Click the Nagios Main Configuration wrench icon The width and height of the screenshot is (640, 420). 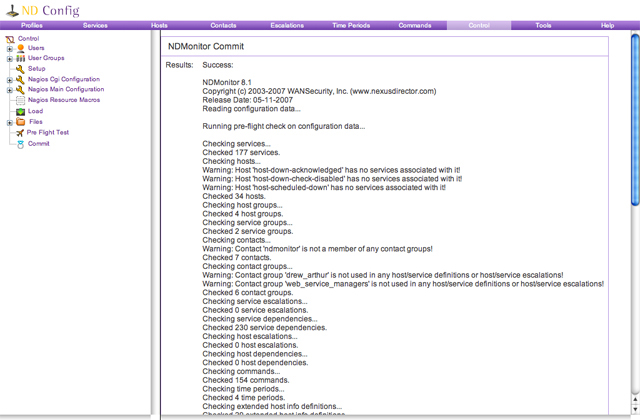coord(20,90)
